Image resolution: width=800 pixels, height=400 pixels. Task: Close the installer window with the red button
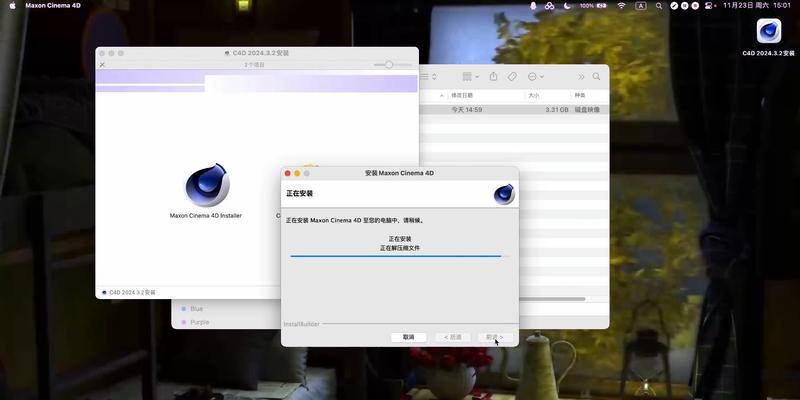288,173
